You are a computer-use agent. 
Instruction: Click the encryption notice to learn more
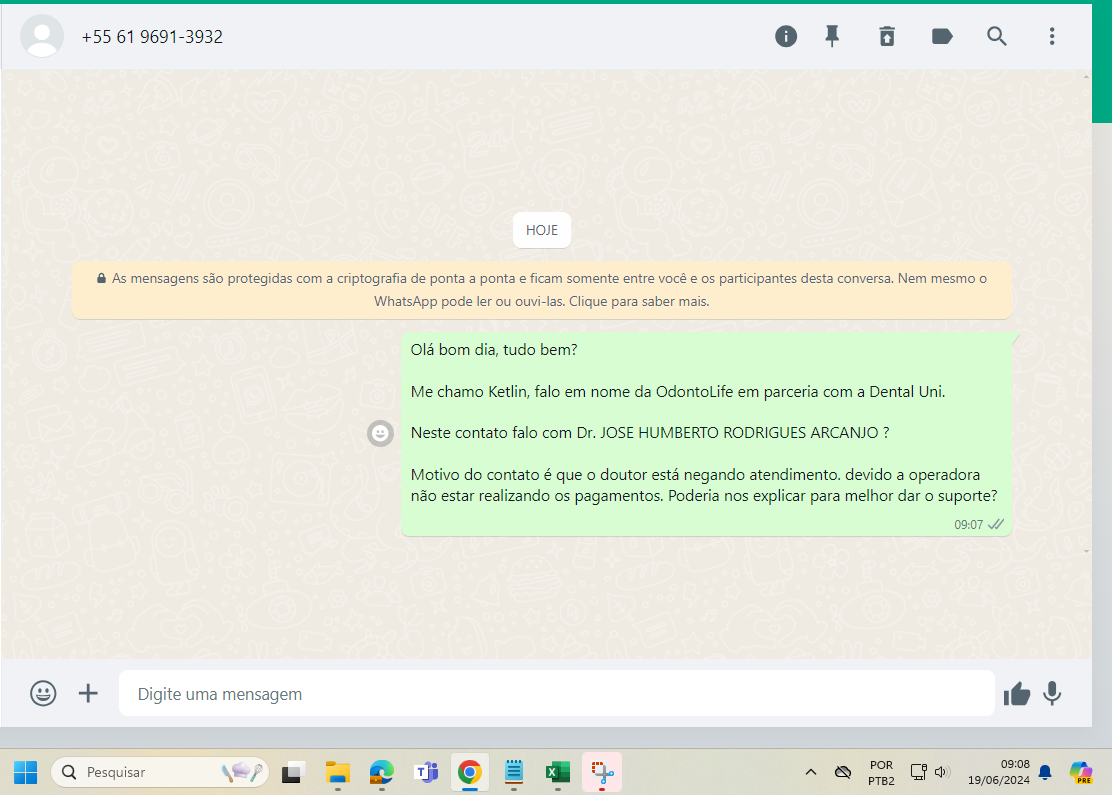(x=542, y=289)
